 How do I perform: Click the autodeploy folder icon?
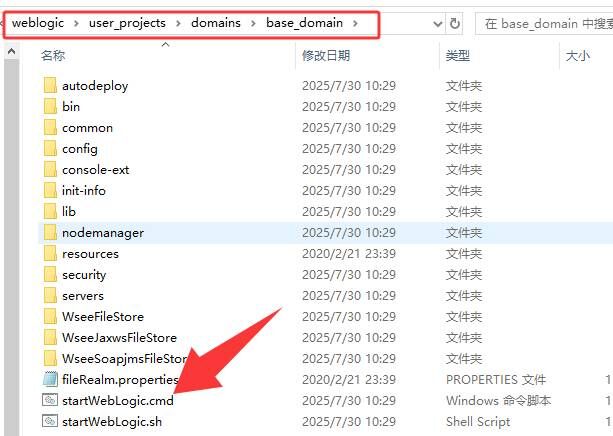pos(50,85)
